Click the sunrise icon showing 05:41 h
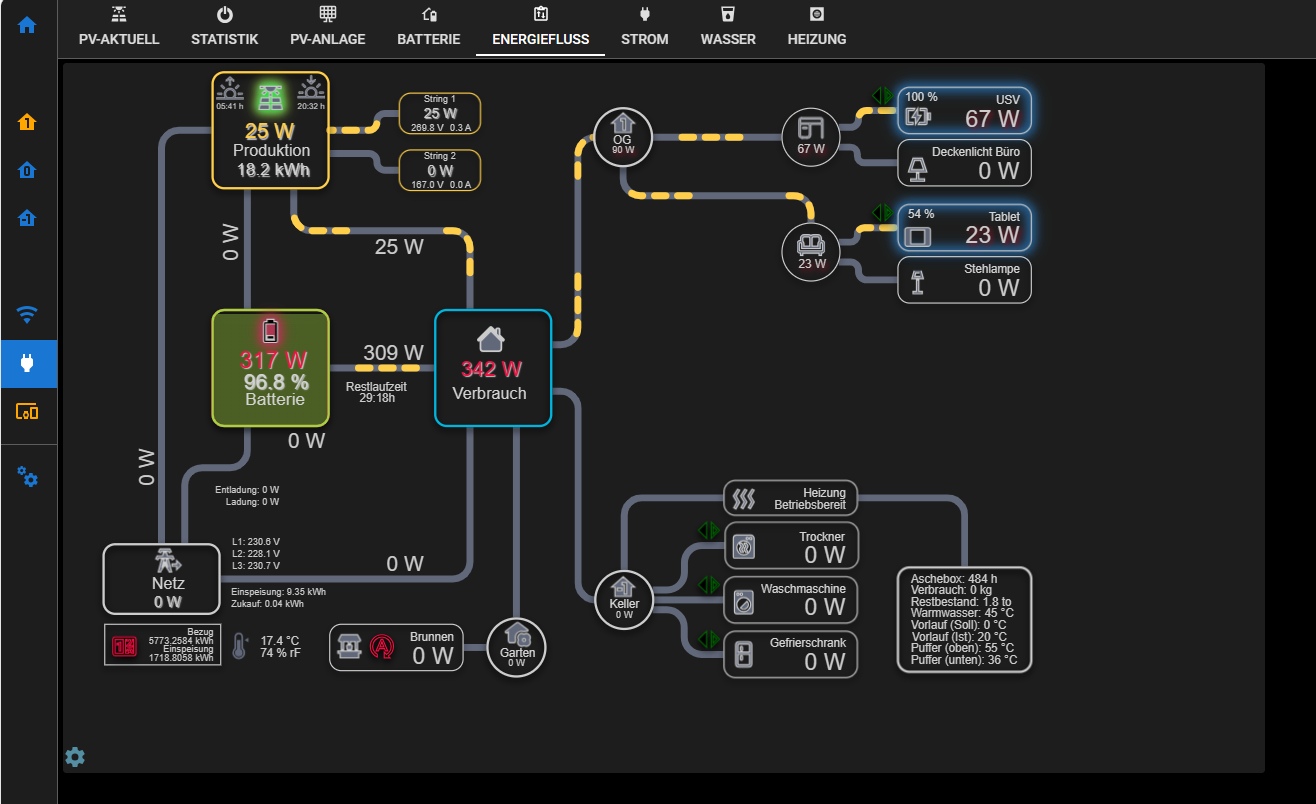The image size is (1316, 804). (229, 87)
